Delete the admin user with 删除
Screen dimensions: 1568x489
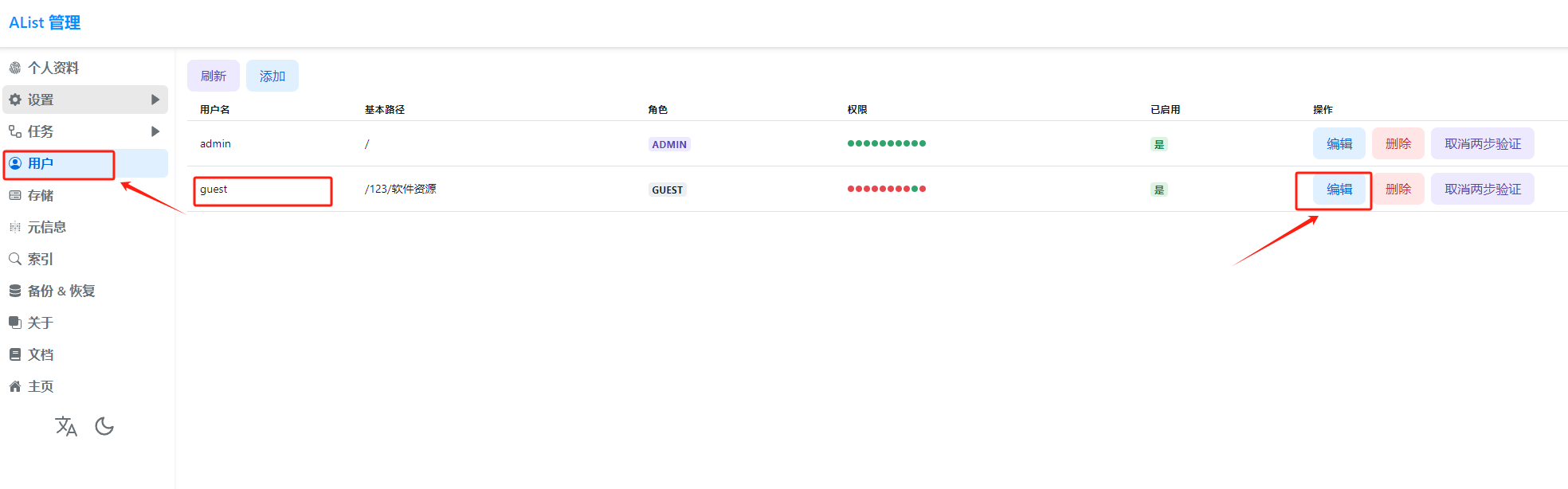point(1397,144)
